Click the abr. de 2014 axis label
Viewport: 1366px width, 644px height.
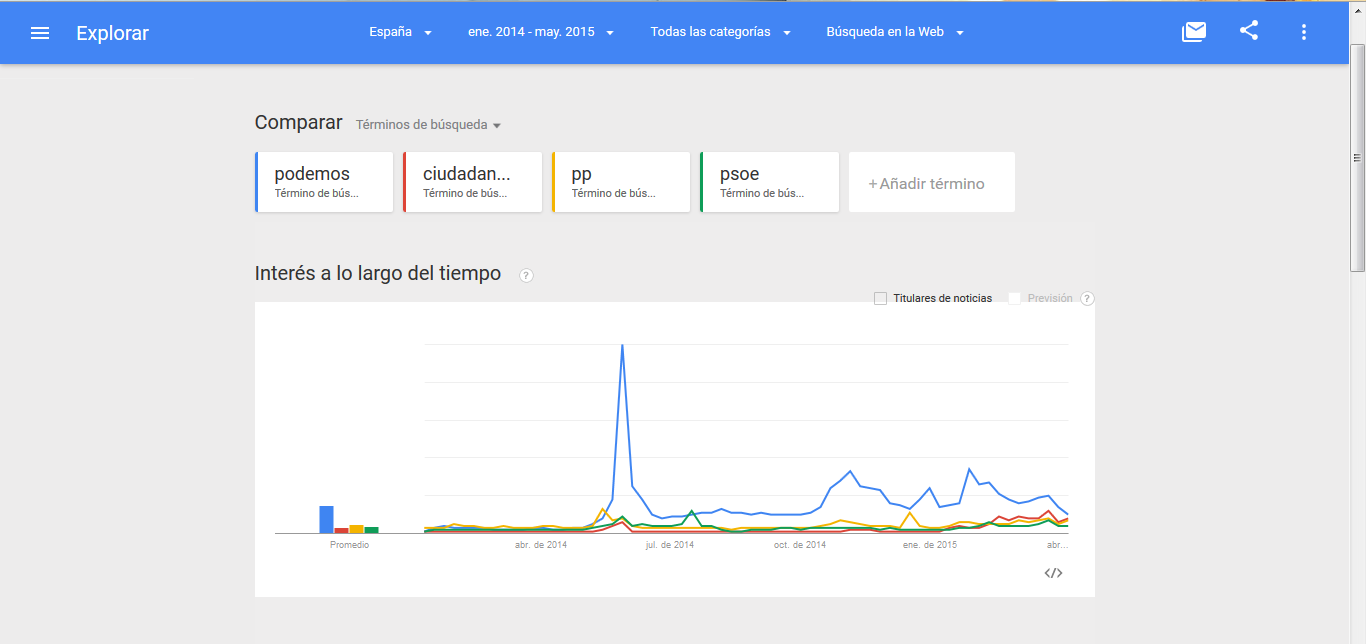click(541, 545)
